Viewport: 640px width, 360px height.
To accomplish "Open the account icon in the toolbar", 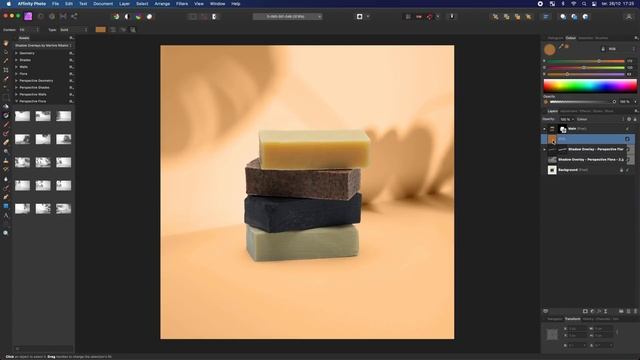I will pos(629,17).
